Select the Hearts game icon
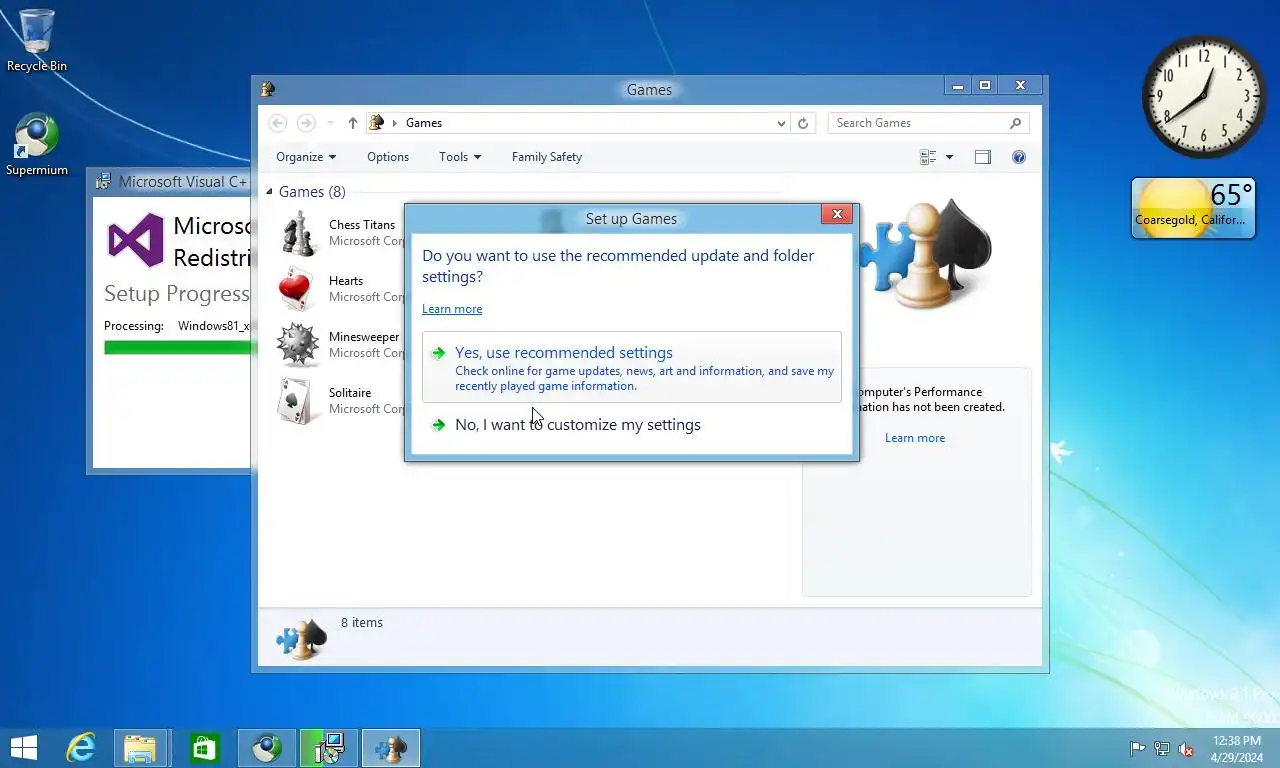Screen dimensions: 1280x768 [298, 289]
